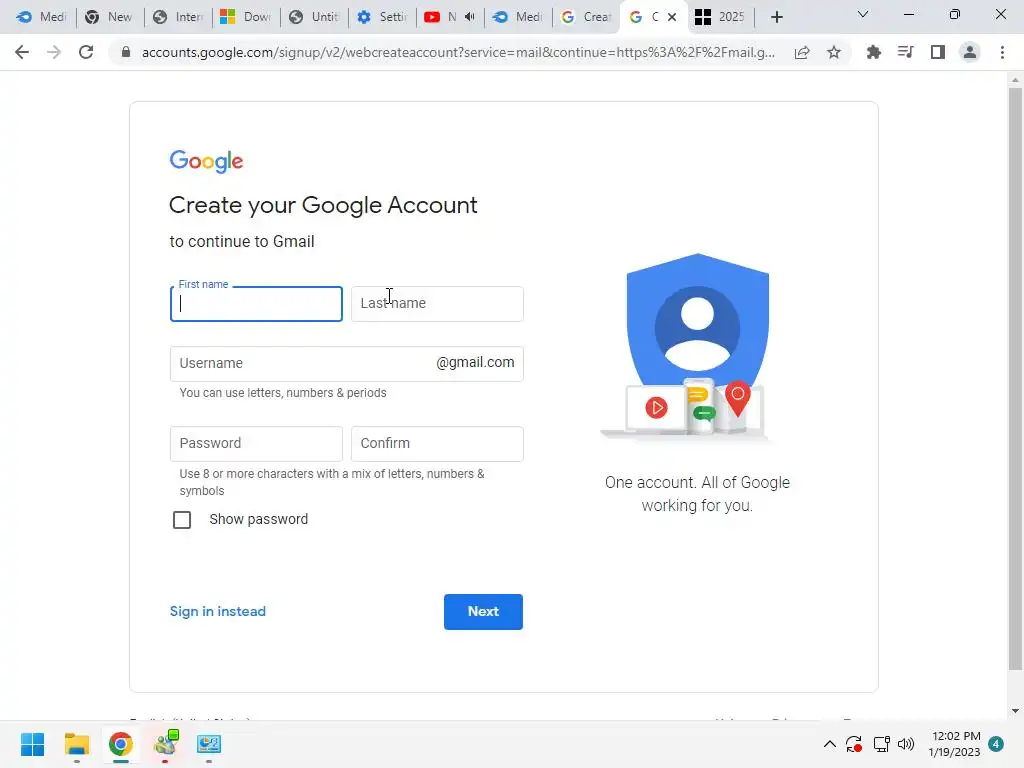Screen dimensions: 1024x768
Task: Click the browser forward arrow
Action: point(54,52)
